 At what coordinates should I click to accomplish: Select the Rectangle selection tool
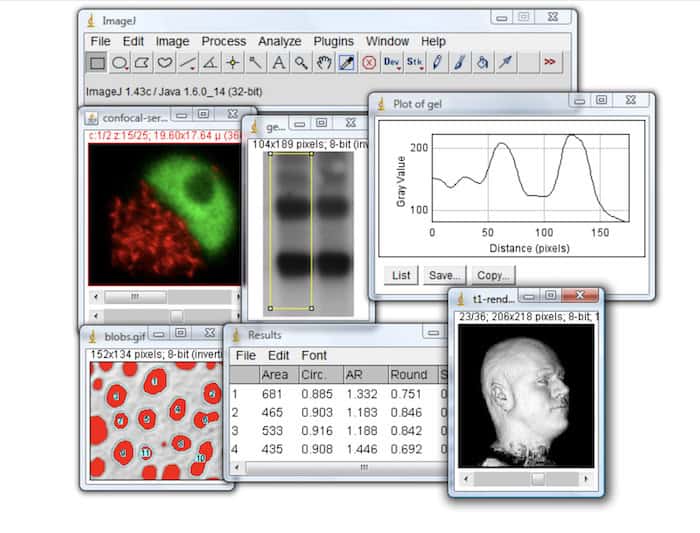97,63
